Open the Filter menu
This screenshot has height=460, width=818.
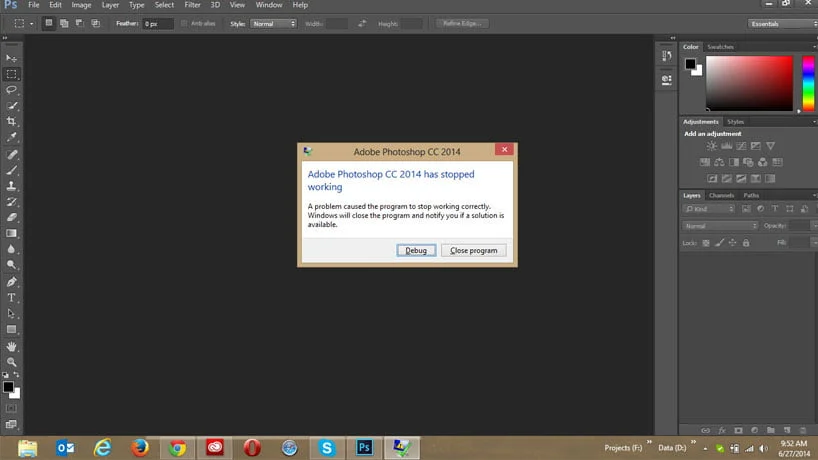[192, 5]
